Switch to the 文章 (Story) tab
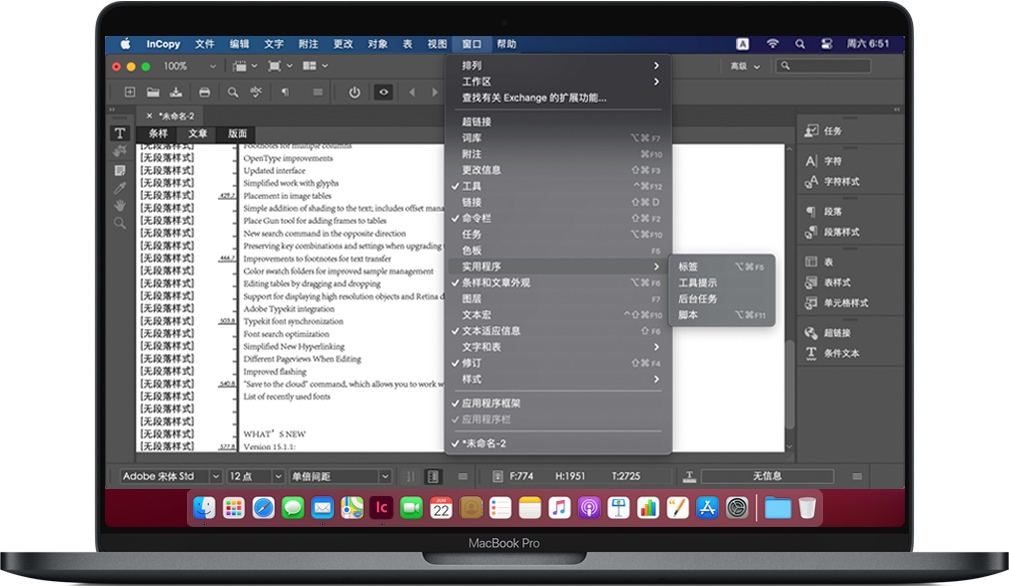Viewport: 1009px width, 586px height. [197, 132]
